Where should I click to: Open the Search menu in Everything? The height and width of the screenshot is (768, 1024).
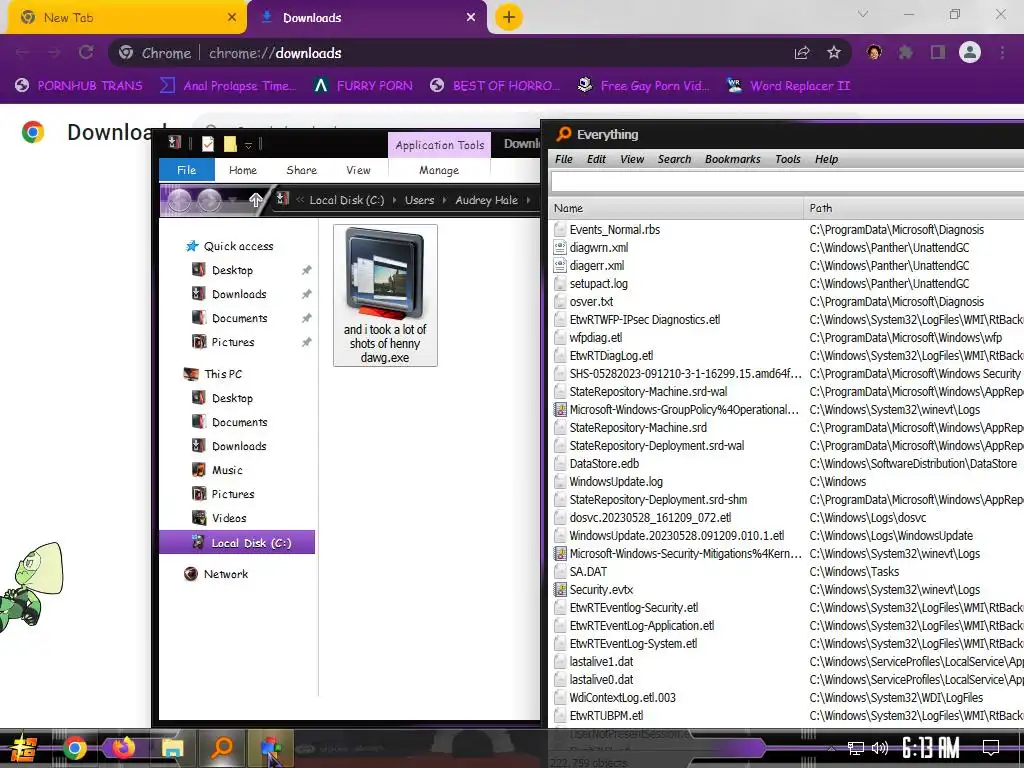click(x=674, y=159)
